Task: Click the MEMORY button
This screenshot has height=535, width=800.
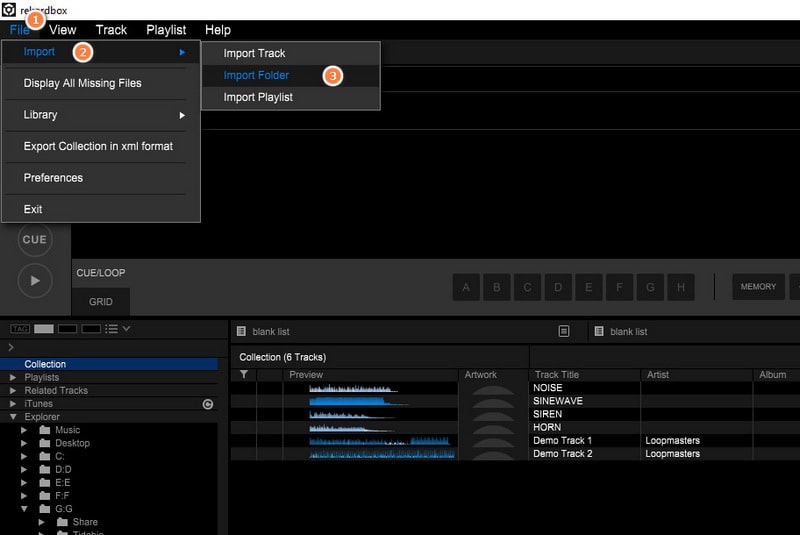Action: pos(758,287)
